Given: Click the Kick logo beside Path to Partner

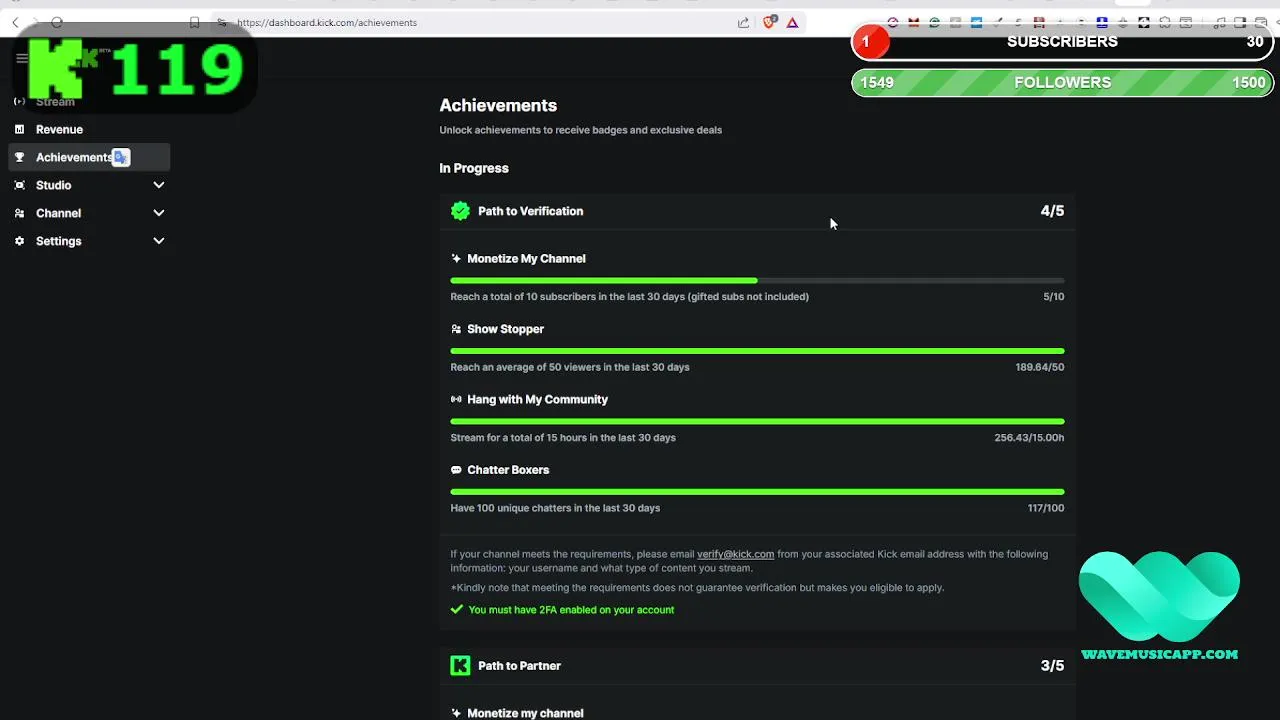Looking at the screenshot, I should [x=460, y=666].
